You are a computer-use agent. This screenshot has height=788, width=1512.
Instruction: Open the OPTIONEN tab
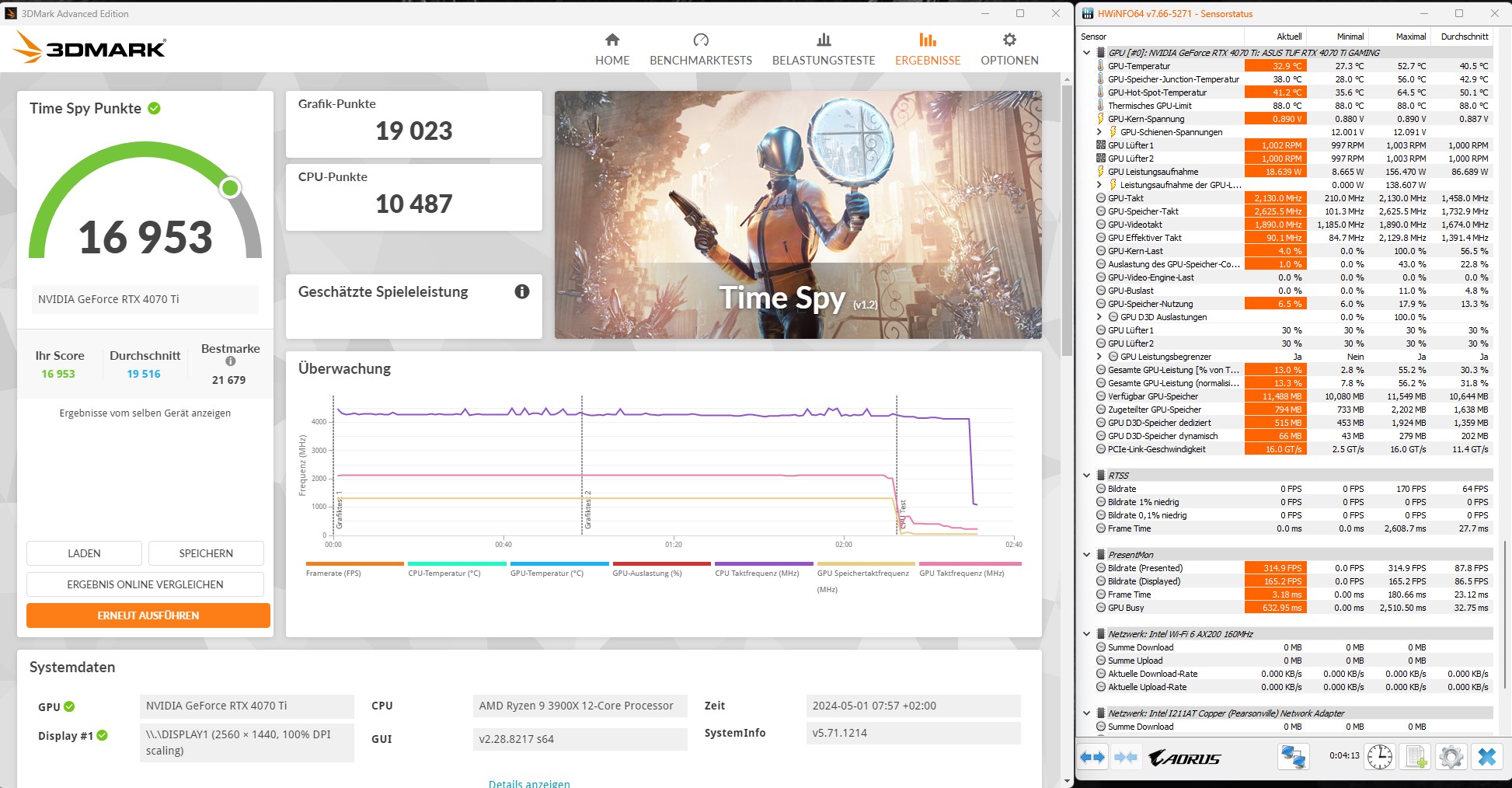[1009, 50]
